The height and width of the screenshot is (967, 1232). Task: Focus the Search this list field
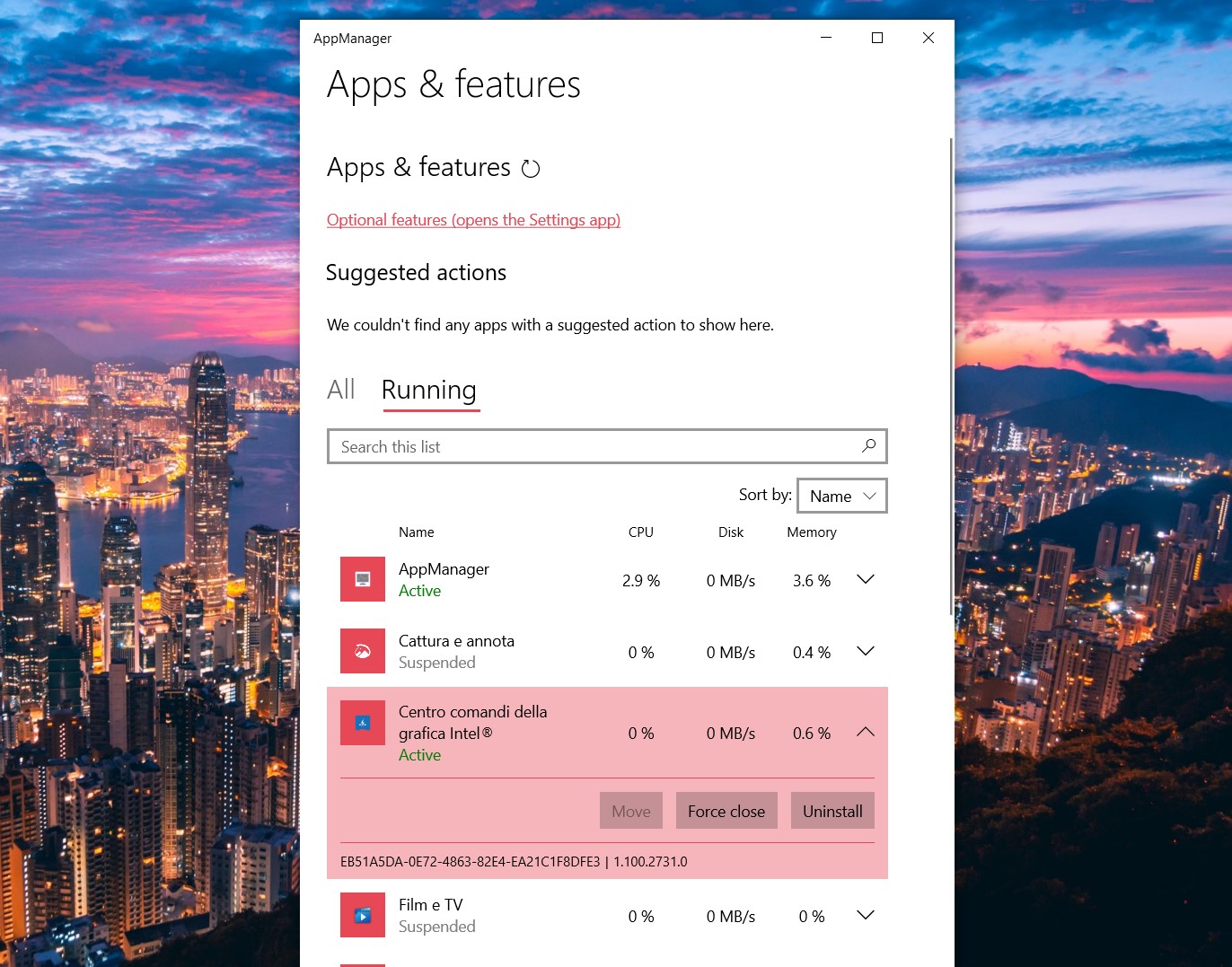tap(607, 446)
